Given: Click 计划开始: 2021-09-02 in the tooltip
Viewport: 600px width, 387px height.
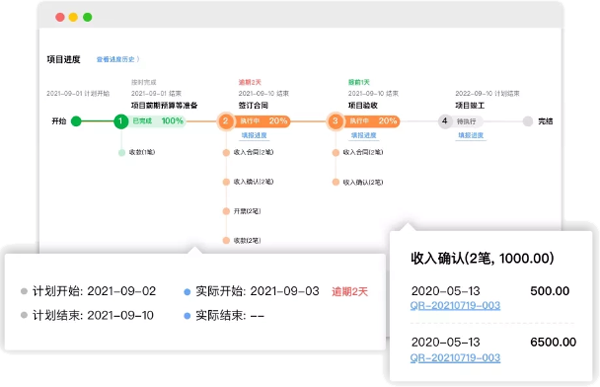Looking at the screenshot, I should coord(94,291).
